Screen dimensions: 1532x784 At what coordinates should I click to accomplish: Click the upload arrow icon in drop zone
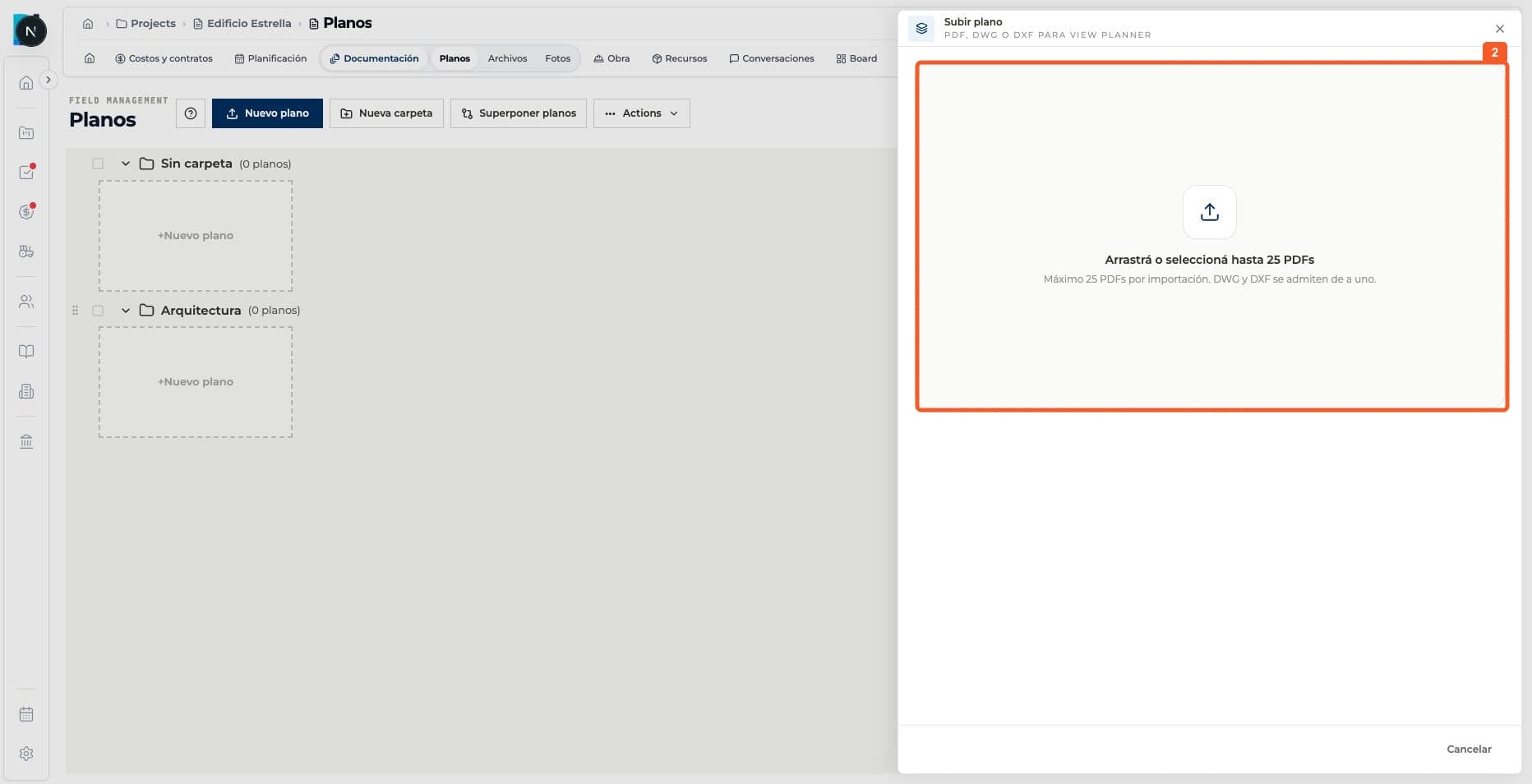click(1209, 212)
